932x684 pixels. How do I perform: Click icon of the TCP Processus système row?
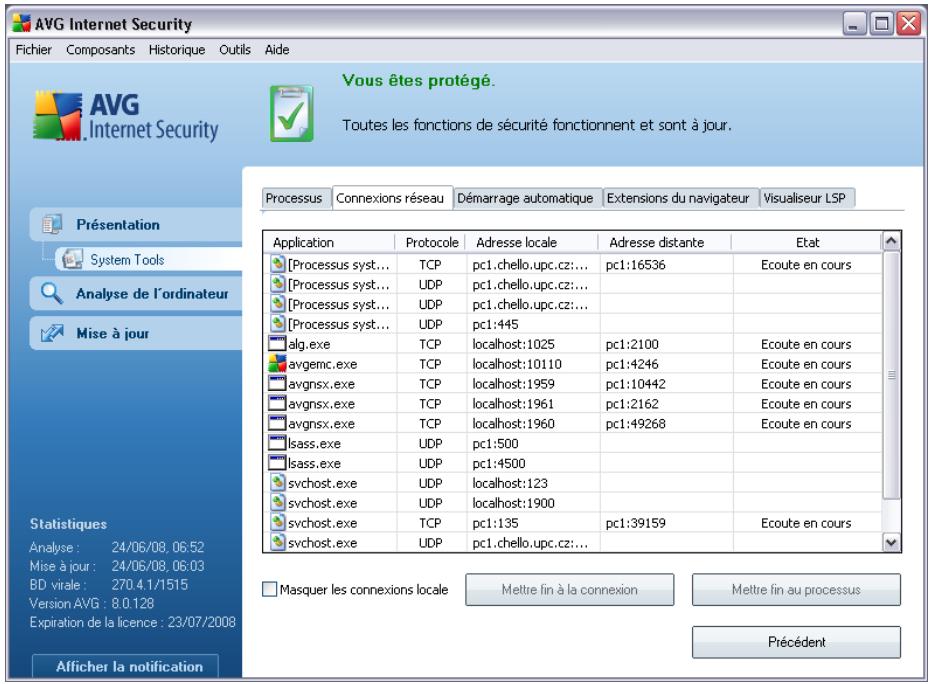click(278, 264)
